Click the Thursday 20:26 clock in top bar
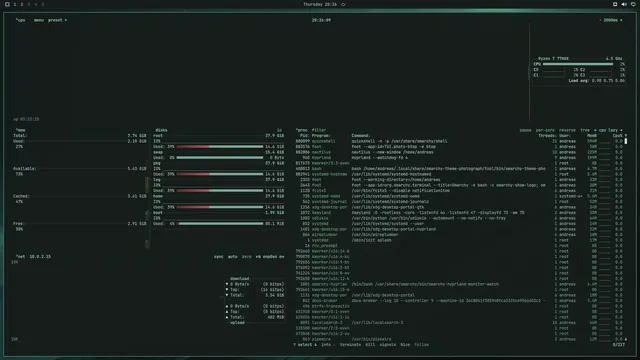This screenshot has height=360, width=640. [x=320, y=4]
